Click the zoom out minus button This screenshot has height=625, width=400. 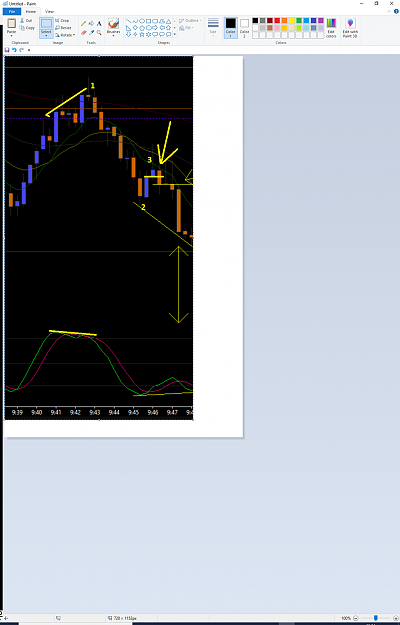357,618
